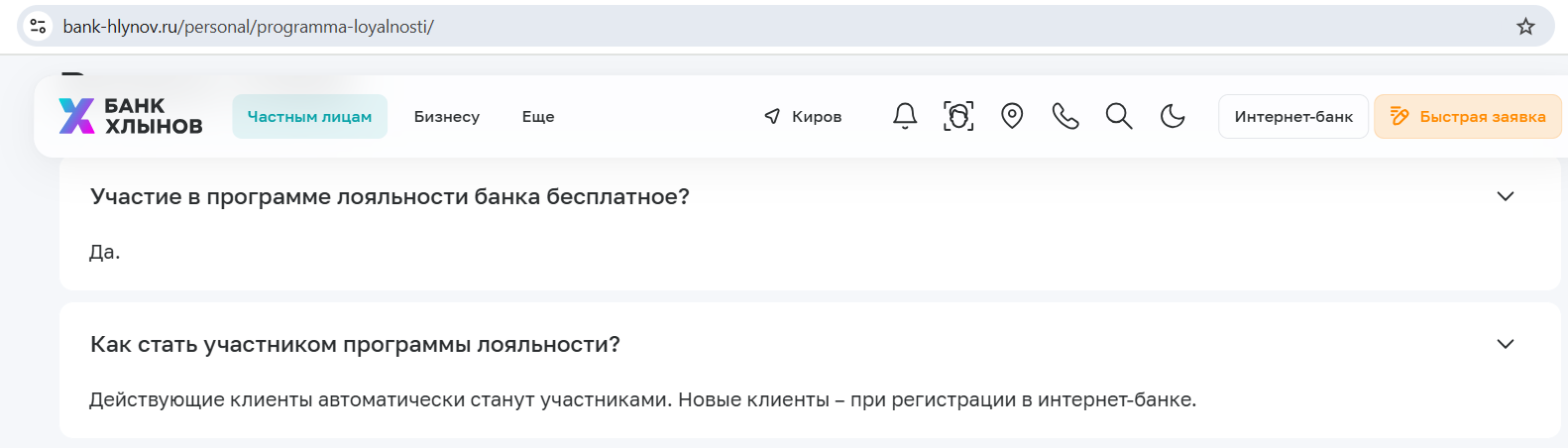Viewport: 1568px width, 448px height.
Task: Open site search magnifier icon
Action: coord(1119,116)
